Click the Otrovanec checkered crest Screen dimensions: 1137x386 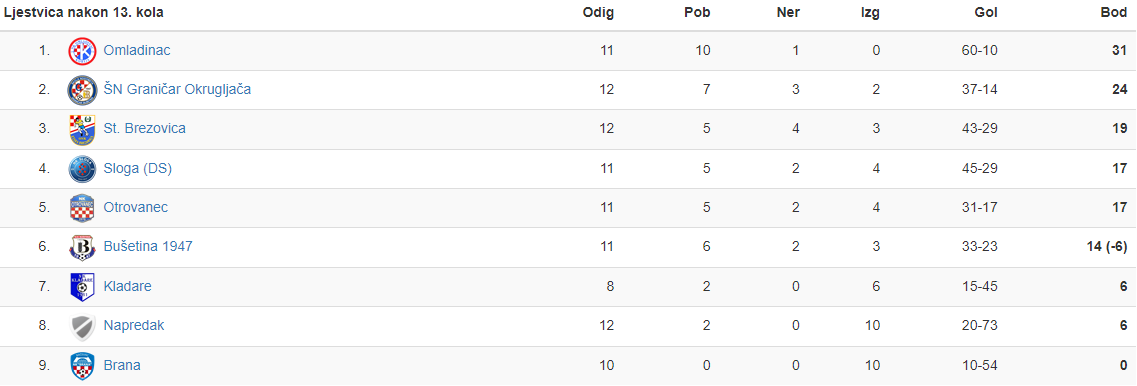(82, 208)
